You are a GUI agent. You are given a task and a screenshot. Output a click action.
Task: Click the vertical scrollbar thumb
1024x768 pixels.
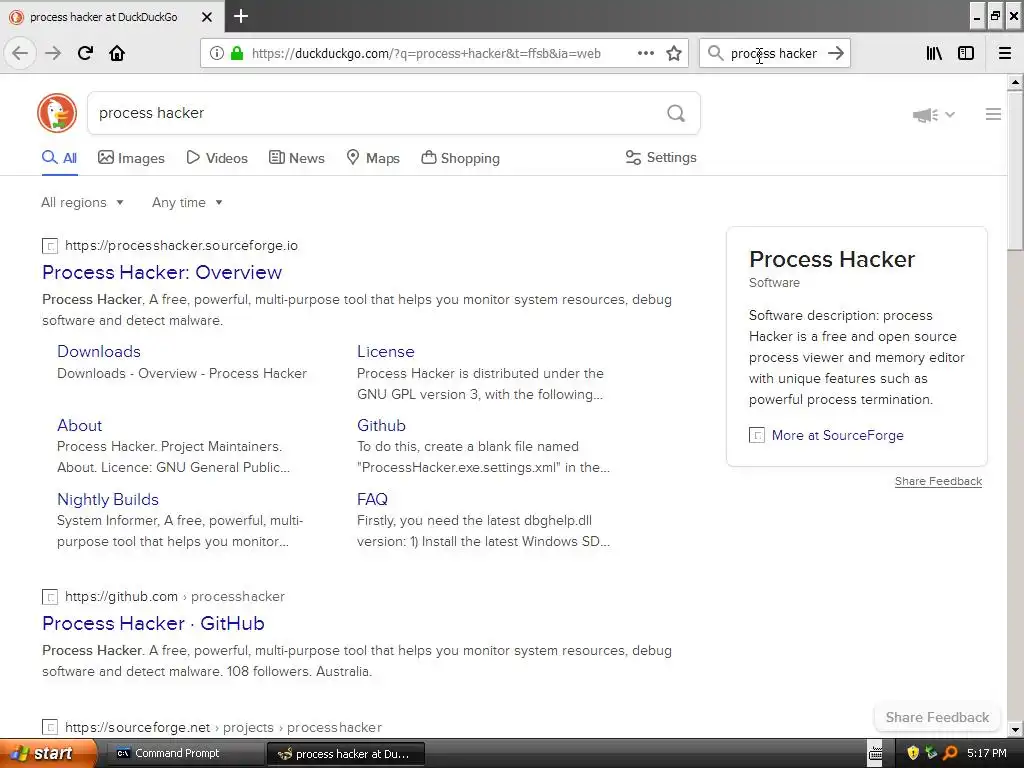click(1014, 170)
